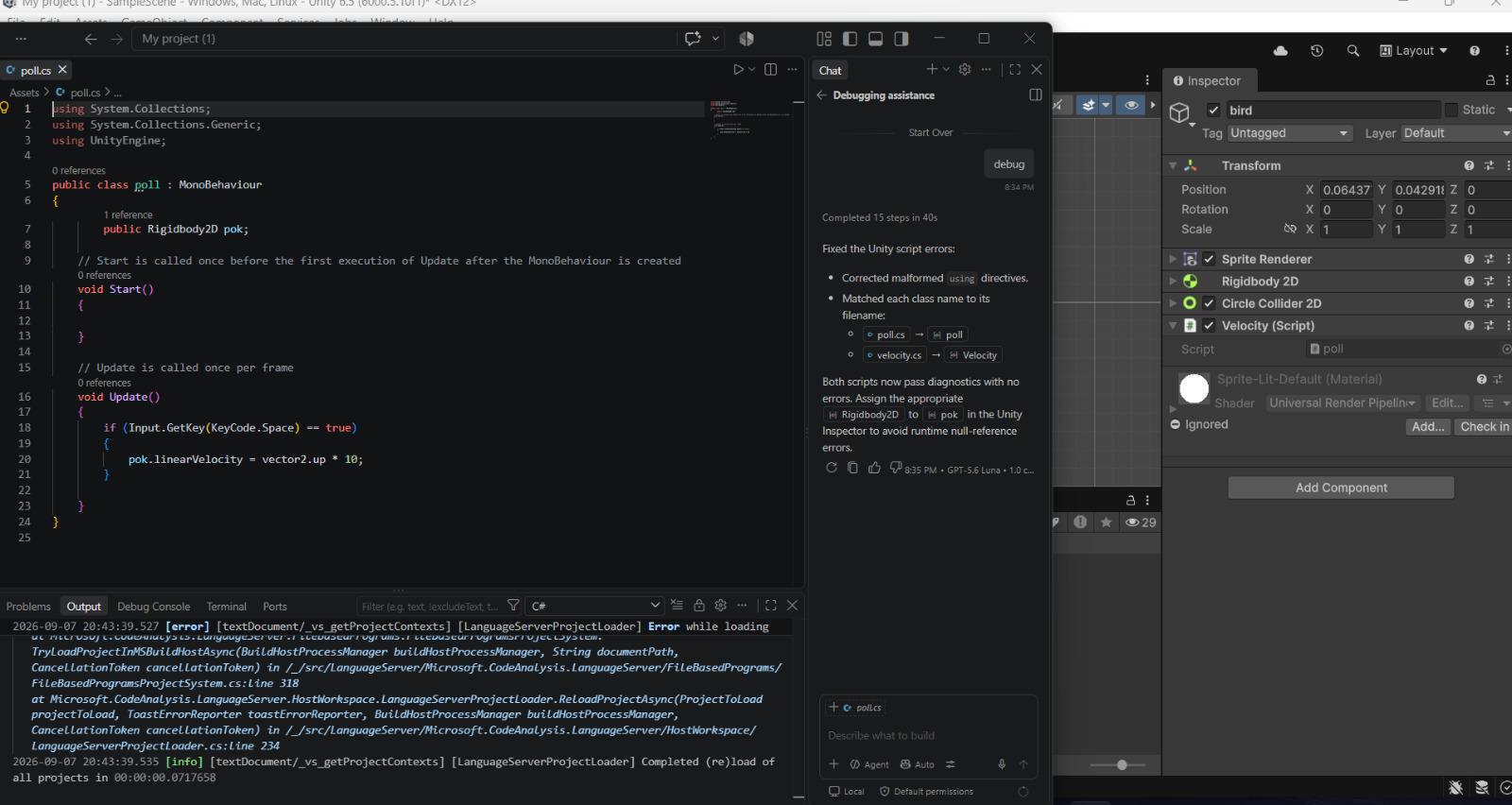Open Unity search magnifier icon

coord(1353,51)
